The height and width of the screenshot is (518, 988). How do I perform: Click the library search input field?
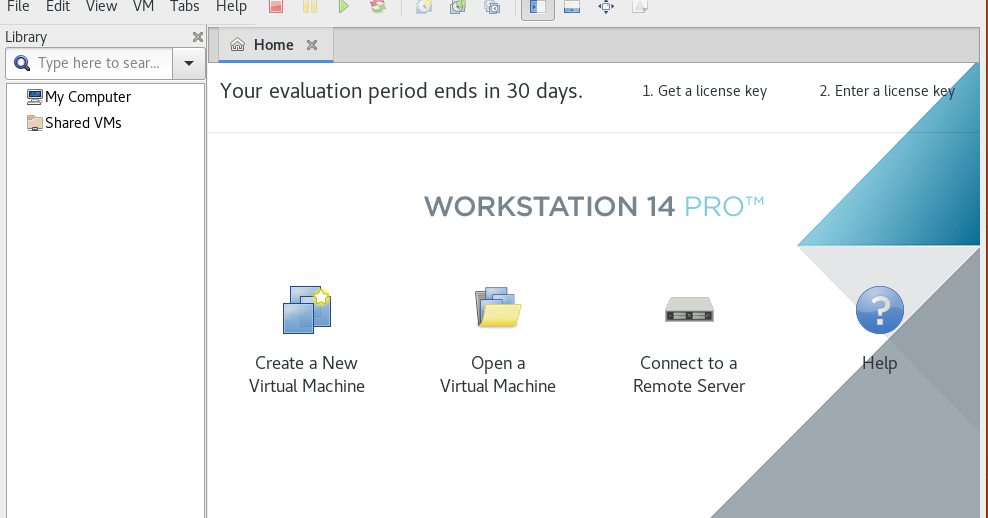89,63
